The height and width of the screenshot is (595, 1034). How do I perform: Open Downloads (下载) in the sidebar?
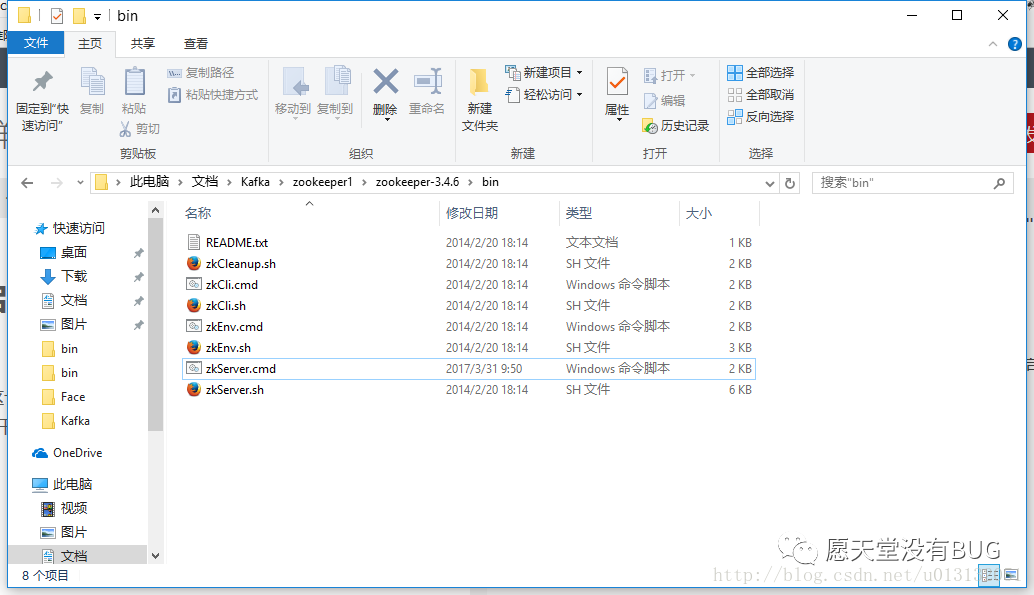[x=74, y=276]
